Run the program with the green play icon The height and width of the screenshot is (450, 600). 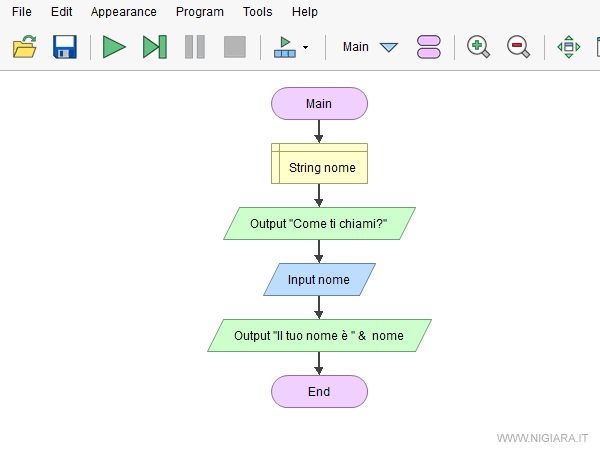click(x=115, y=46)
